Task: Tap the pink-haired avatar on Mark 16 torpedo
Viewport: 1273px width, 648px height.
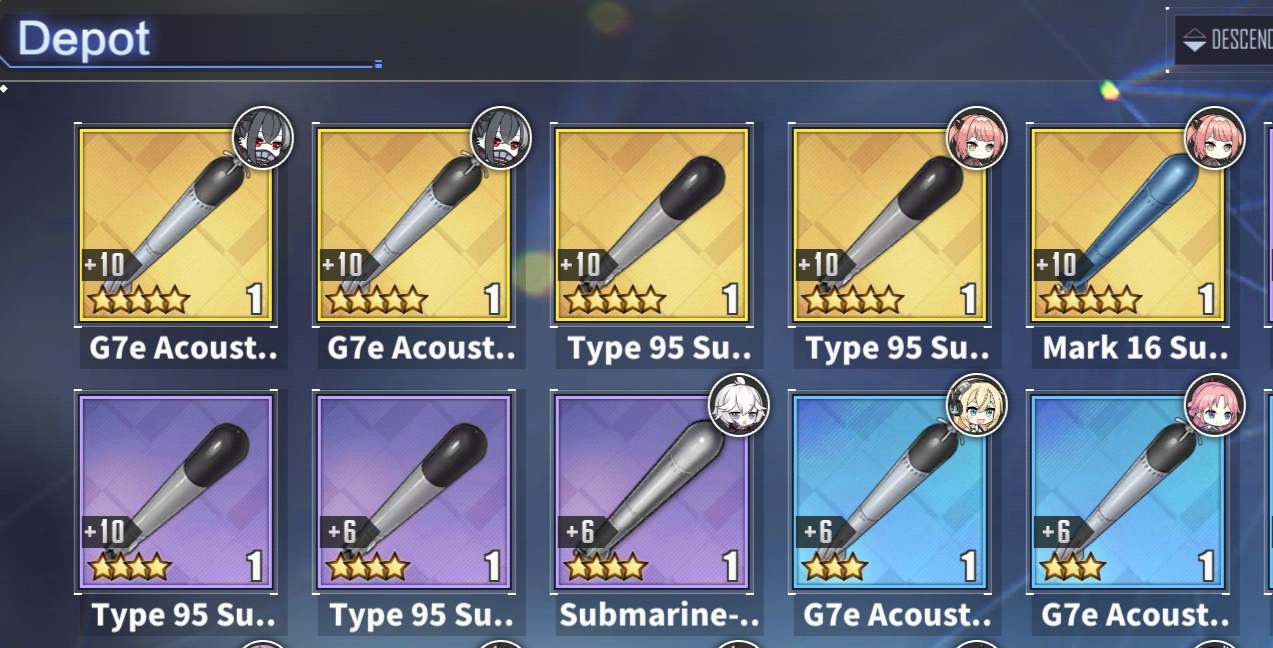Action: click(1215, 138)
